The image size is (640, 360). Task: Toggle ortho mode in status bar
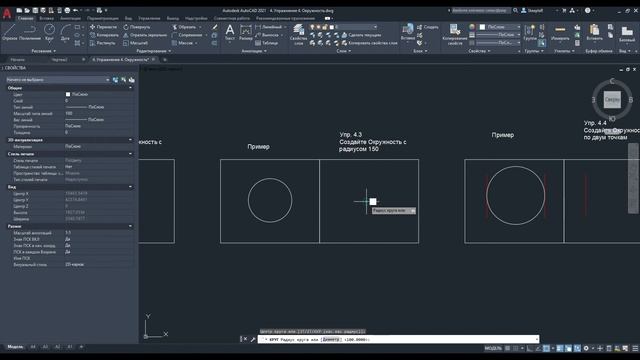point(530,348)
